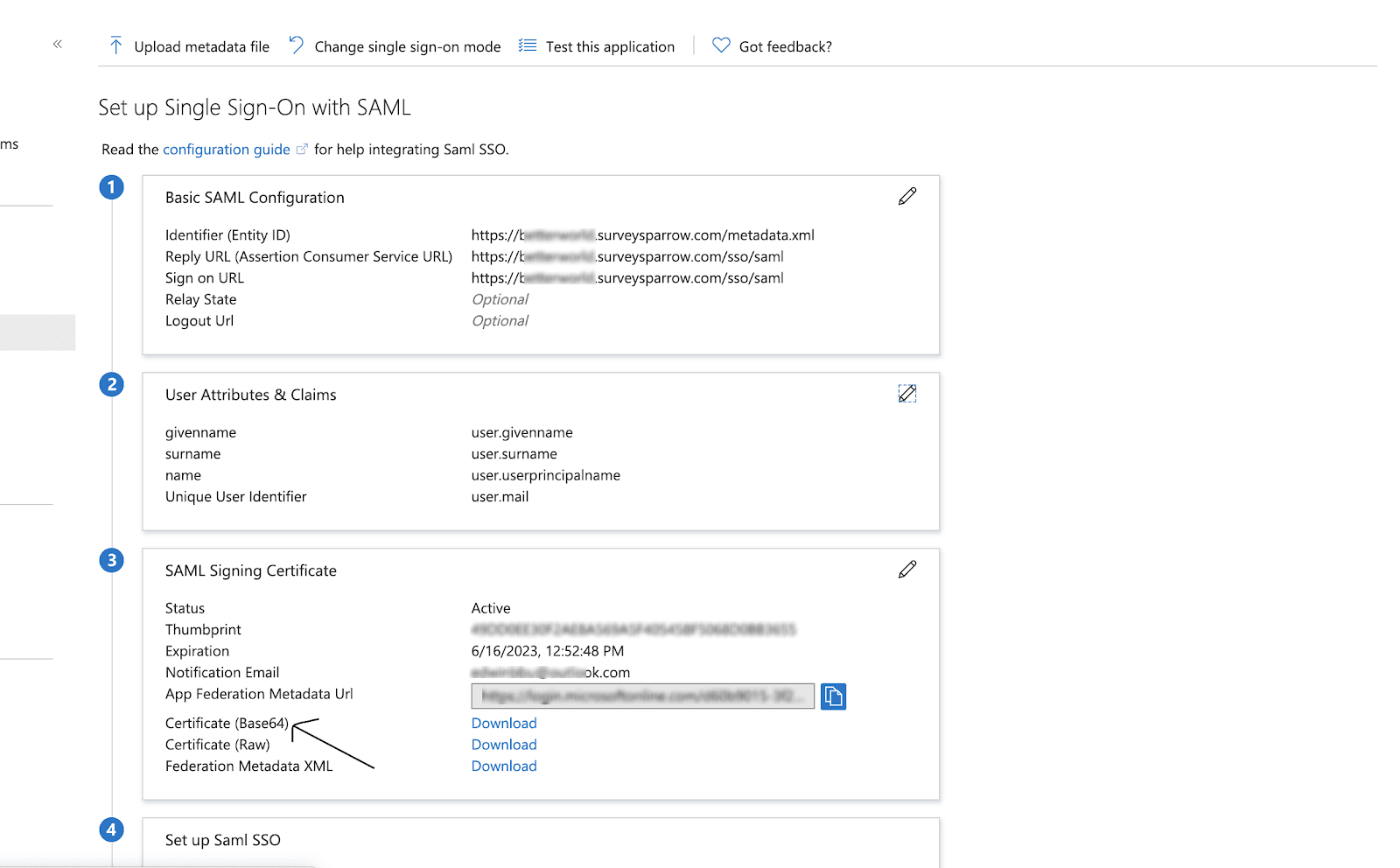Click the step 1 numbered circle badge
The height and width of the screenshot is (868, 1400).
click(111, 187)
